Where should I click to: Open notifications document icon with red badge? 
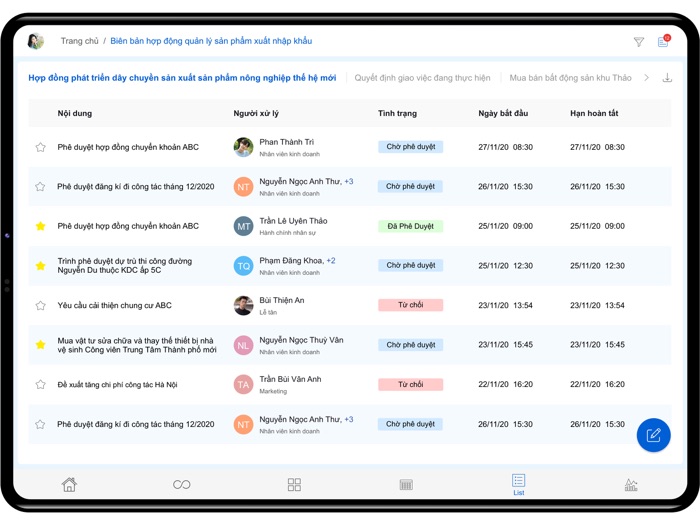tap(663, 41)
